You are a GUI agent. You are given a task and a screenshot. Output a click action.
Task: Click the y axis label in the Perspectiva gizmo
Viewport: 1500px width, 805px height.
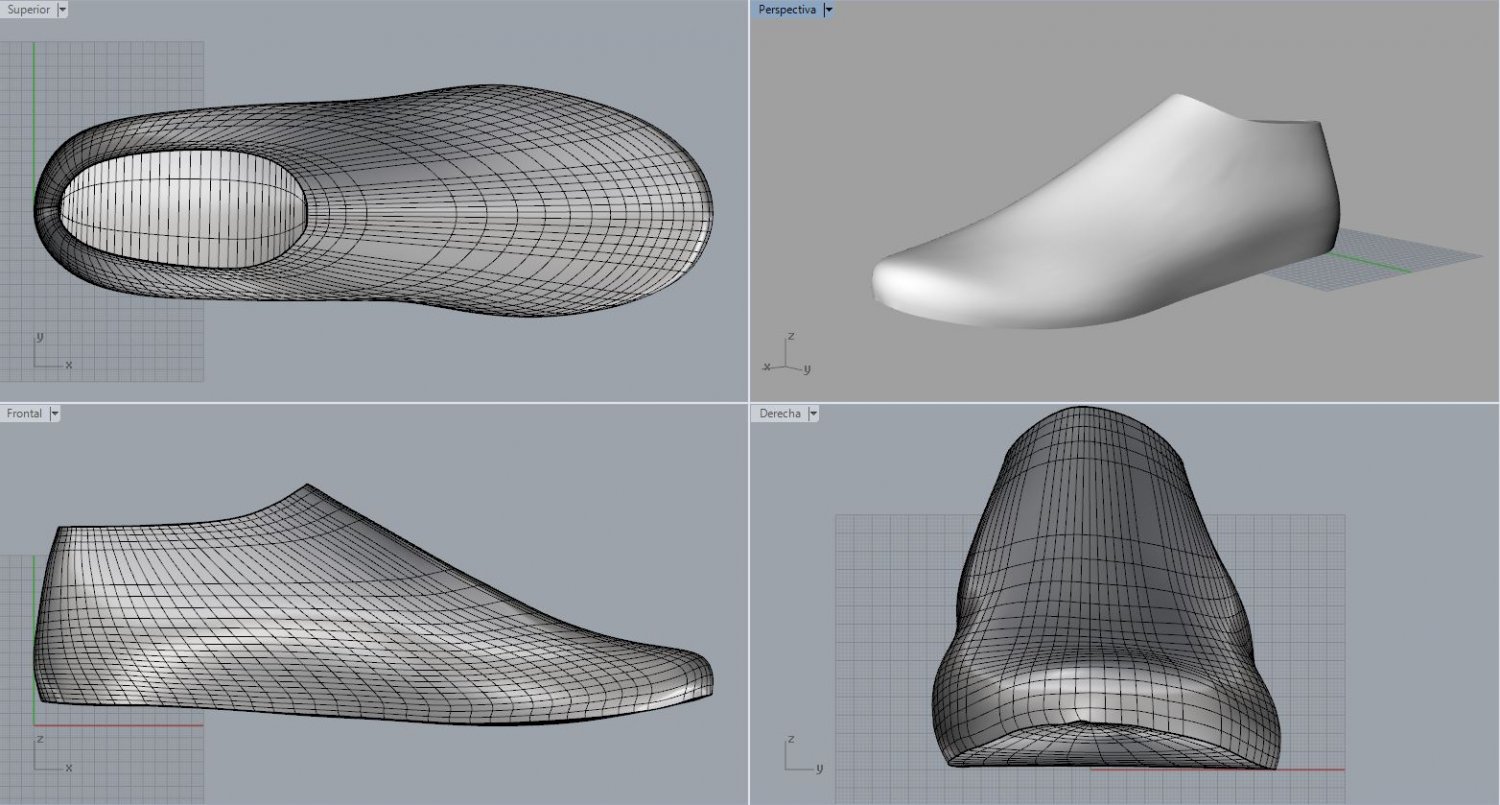coord(807,369)
